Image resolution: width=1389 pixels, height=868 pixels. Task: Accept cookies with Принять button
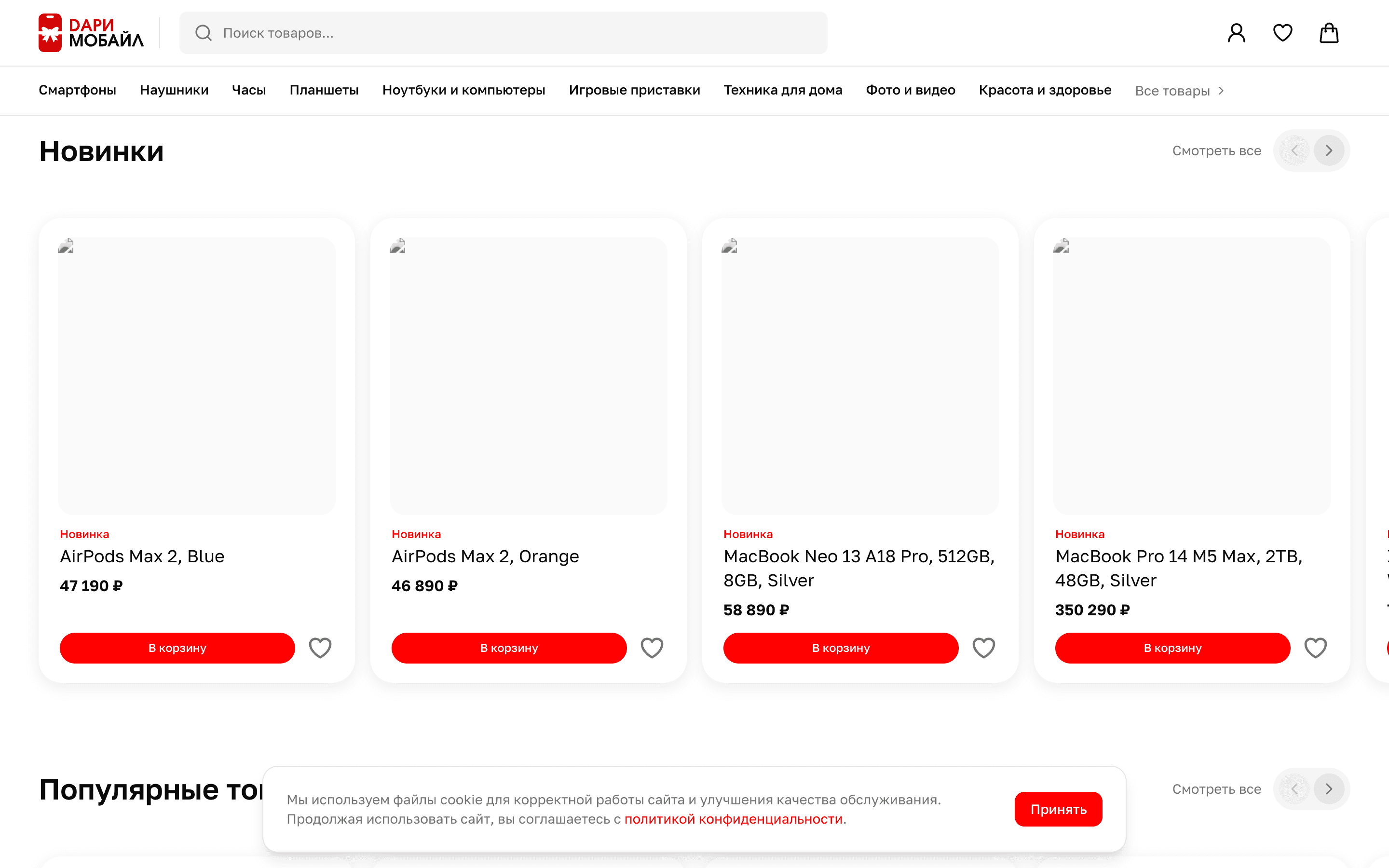pos(1059,809)
